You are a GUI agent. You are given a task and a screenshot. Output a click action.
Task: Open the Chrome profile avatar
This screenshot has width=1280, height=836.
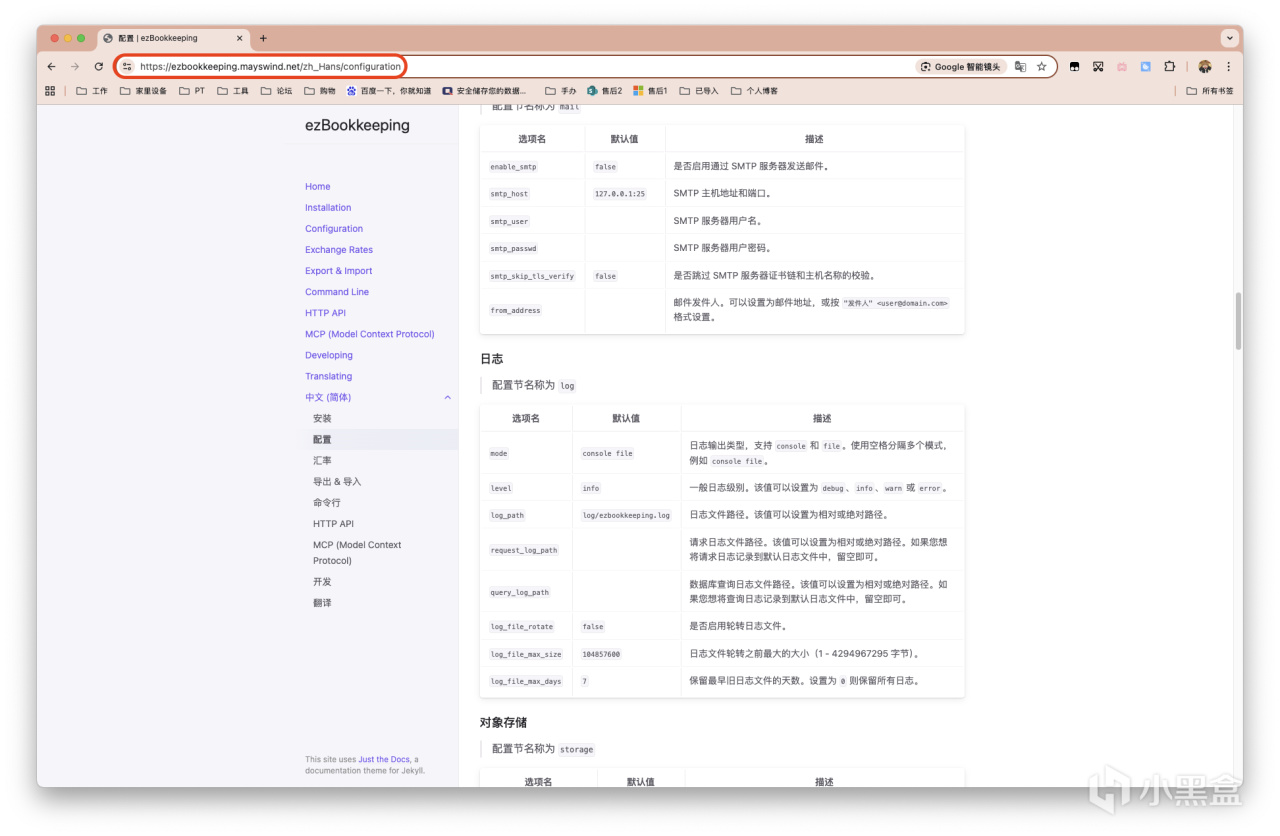pos(1205,67)
